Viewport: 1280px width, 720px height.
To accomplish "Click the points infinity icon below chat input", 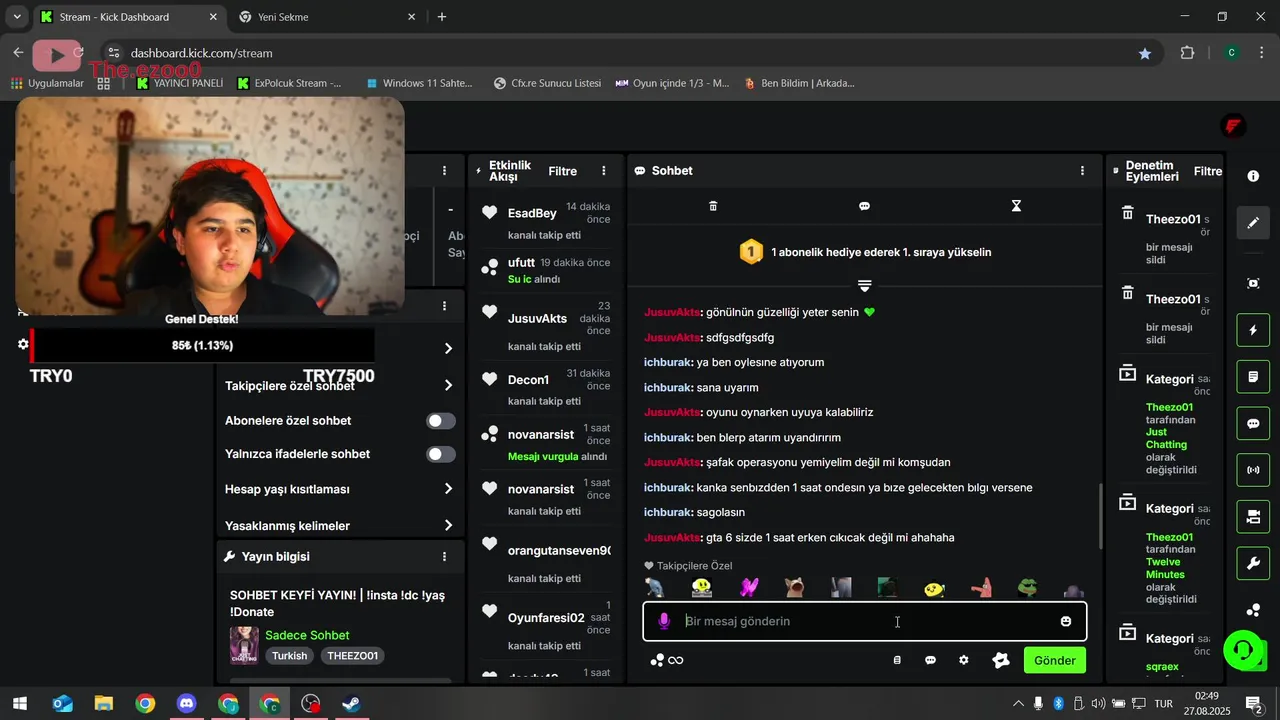I will 667,660.
